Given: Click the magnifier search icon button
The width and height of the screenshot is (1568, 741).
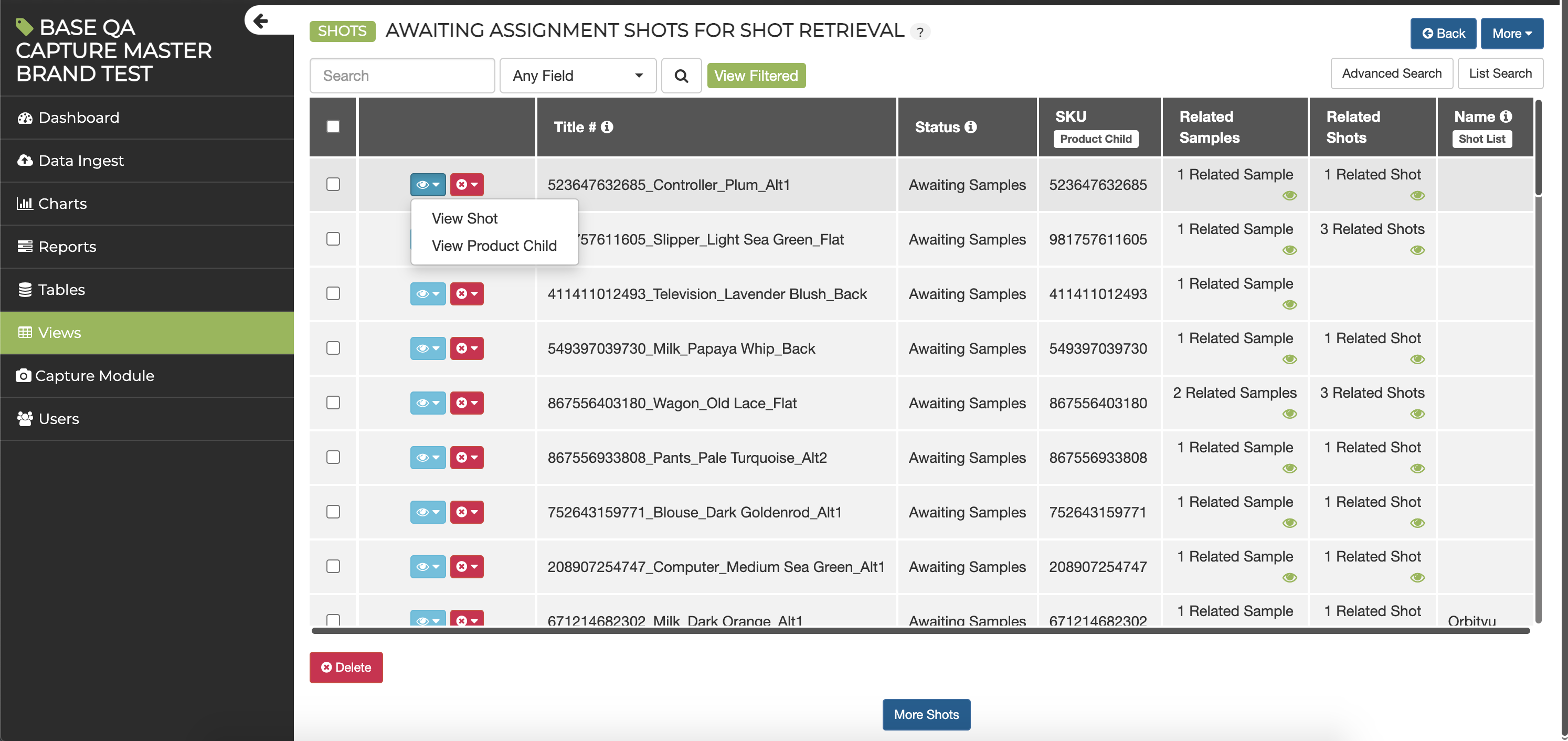Looking at the screenshot, I should point(681,76).
